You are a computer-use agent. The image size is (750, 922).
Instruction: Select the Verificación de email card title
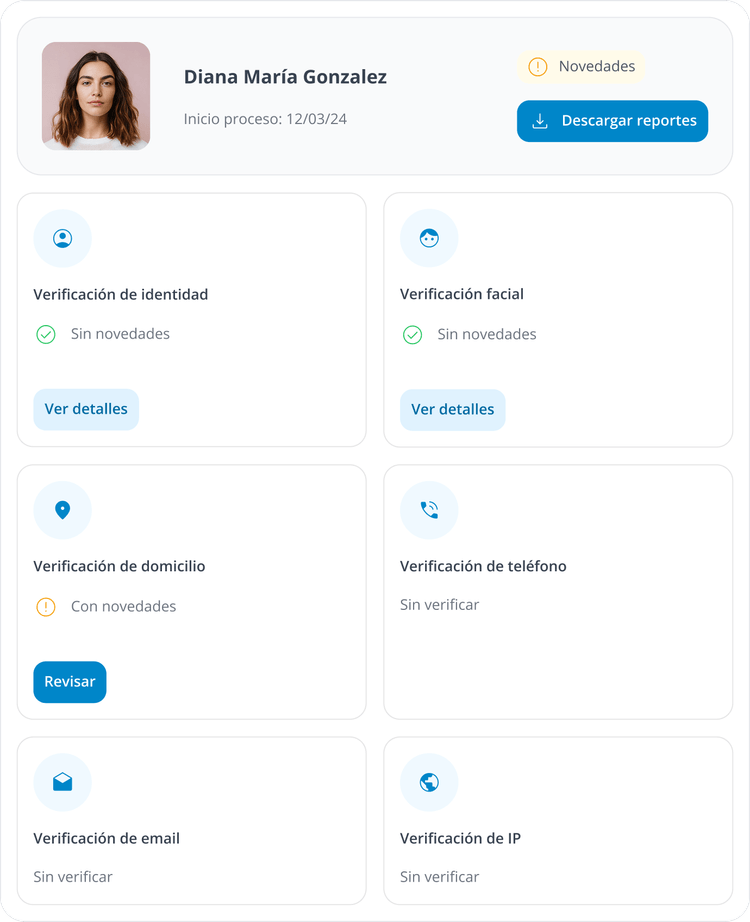click(x=106, y=839)
